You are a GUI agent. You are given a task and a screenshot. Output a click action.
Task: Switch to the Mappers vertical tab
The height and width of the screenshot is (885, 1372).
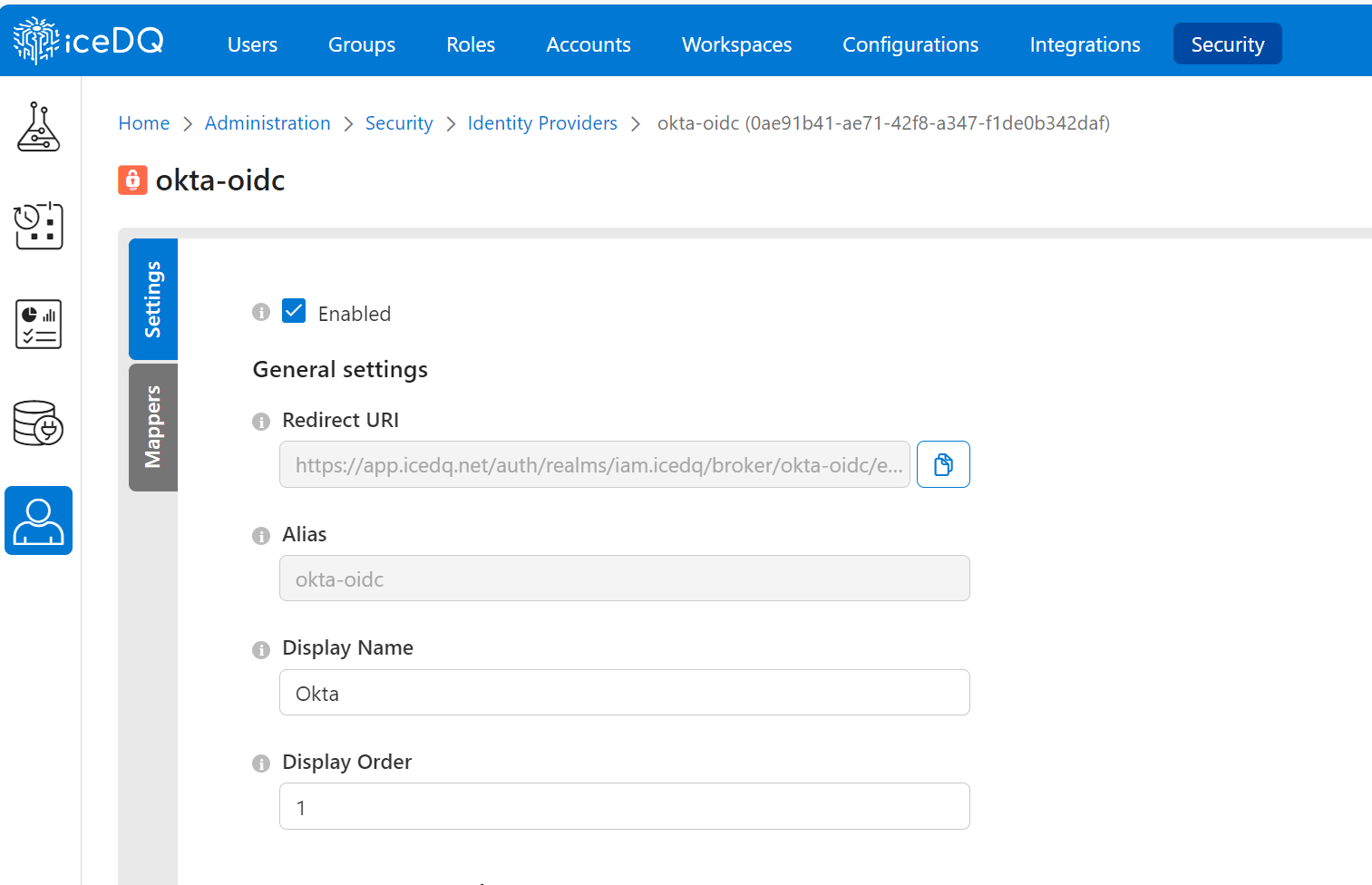coord(153,427)
